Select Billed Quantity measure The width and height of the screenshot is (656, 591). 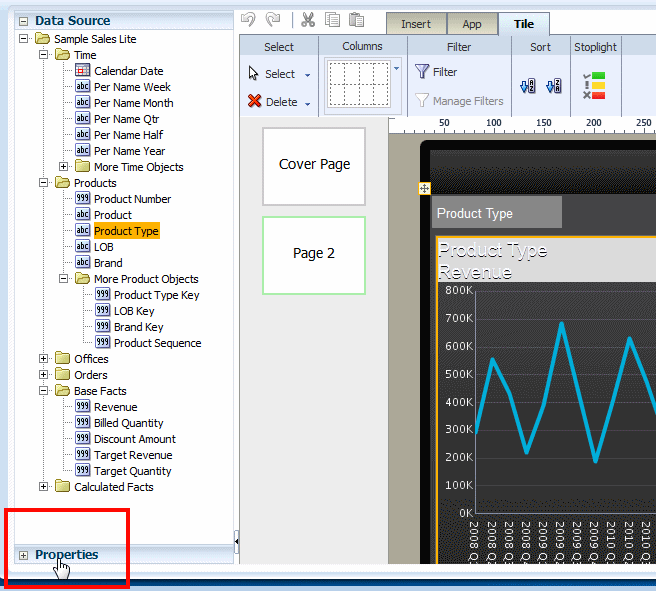tap(128, 423)
